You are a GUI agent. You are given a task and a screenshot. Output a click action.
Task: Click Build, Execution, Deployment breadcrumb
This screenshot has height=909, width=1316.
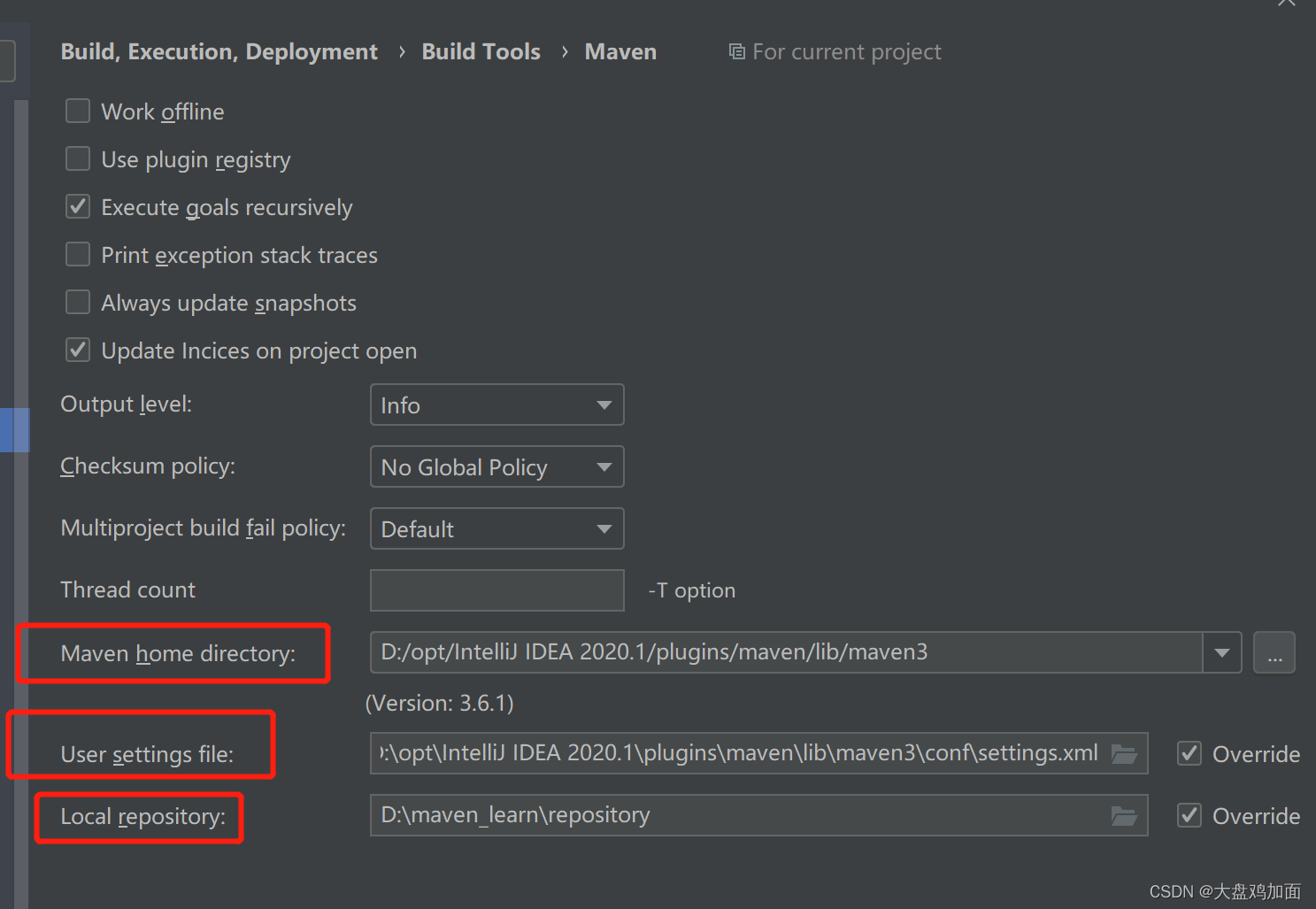(x=219, y=51)
